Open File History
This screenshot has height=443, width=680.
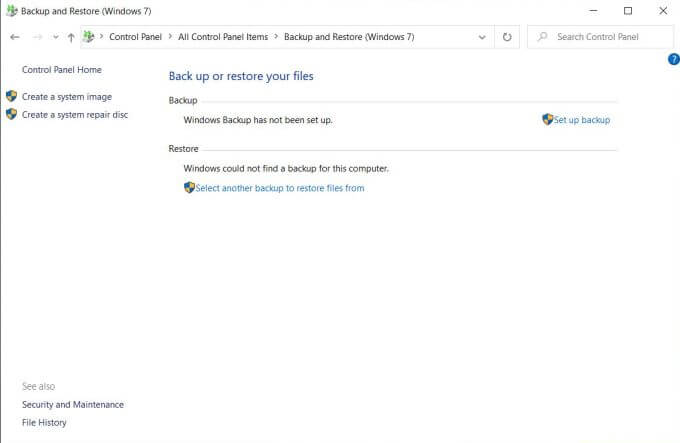click(44, 423)
